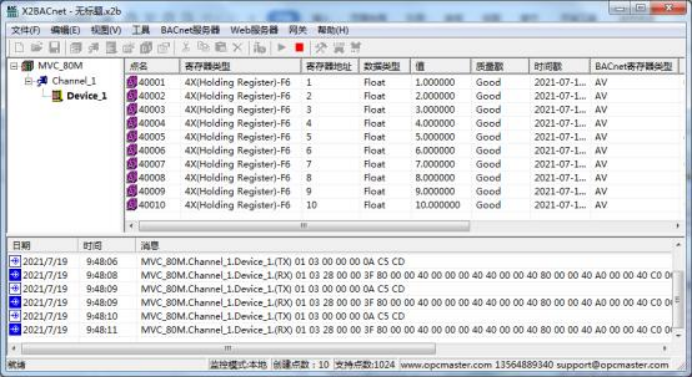Select Device_1 in the tree

(87, 96)
